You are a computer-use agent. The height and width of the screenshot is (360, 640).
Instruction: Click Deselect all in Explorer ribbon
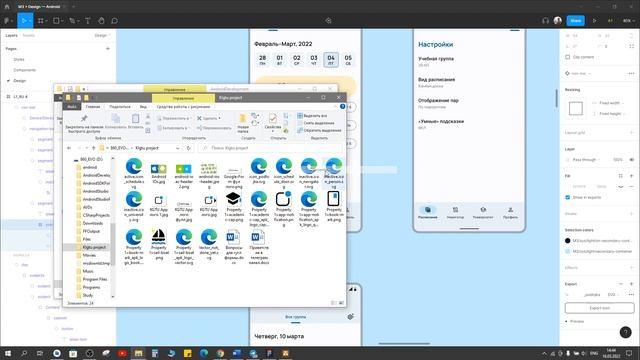tap(316, 123)
